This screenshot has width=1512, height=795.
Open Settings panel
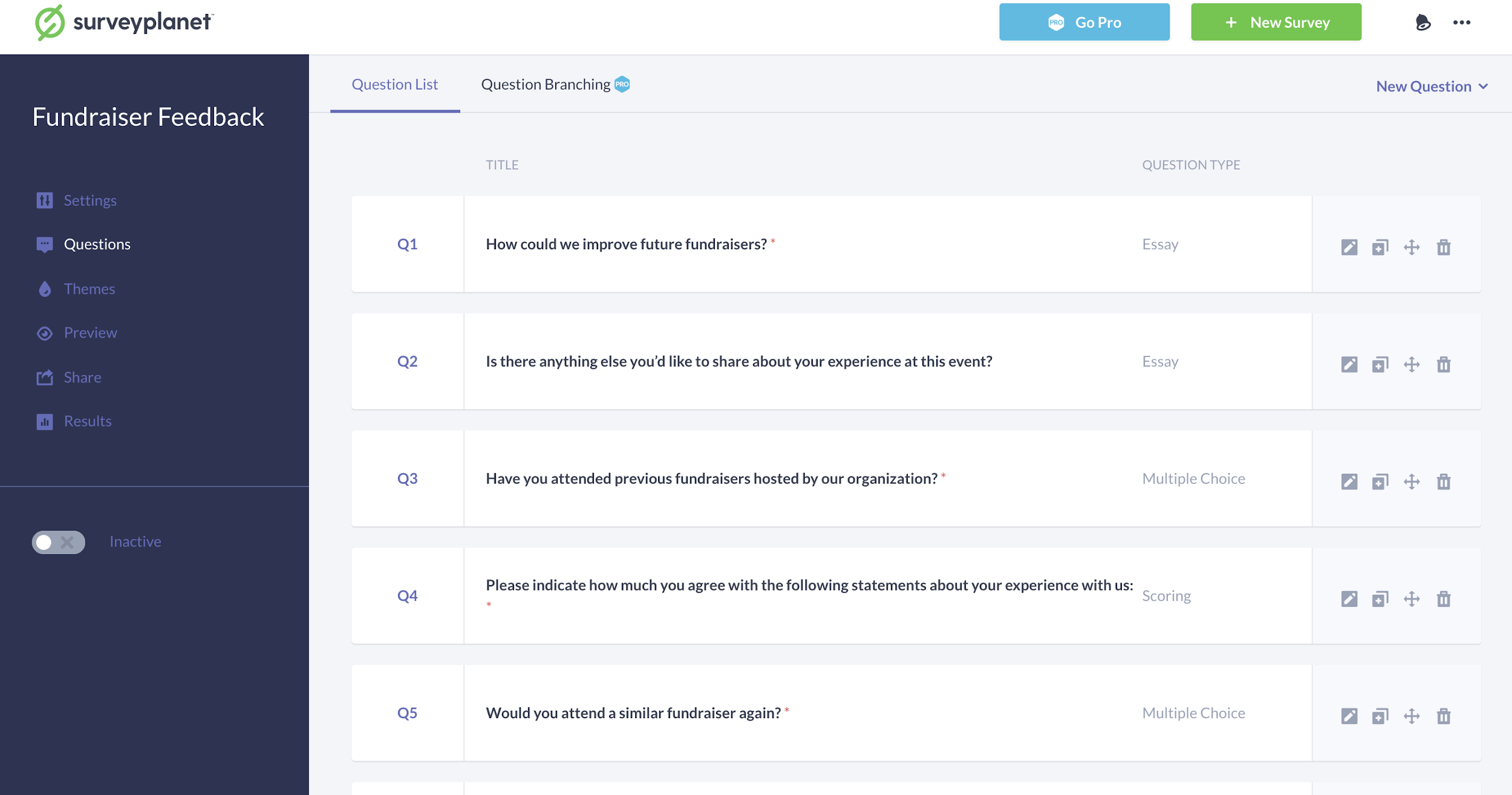91,200
